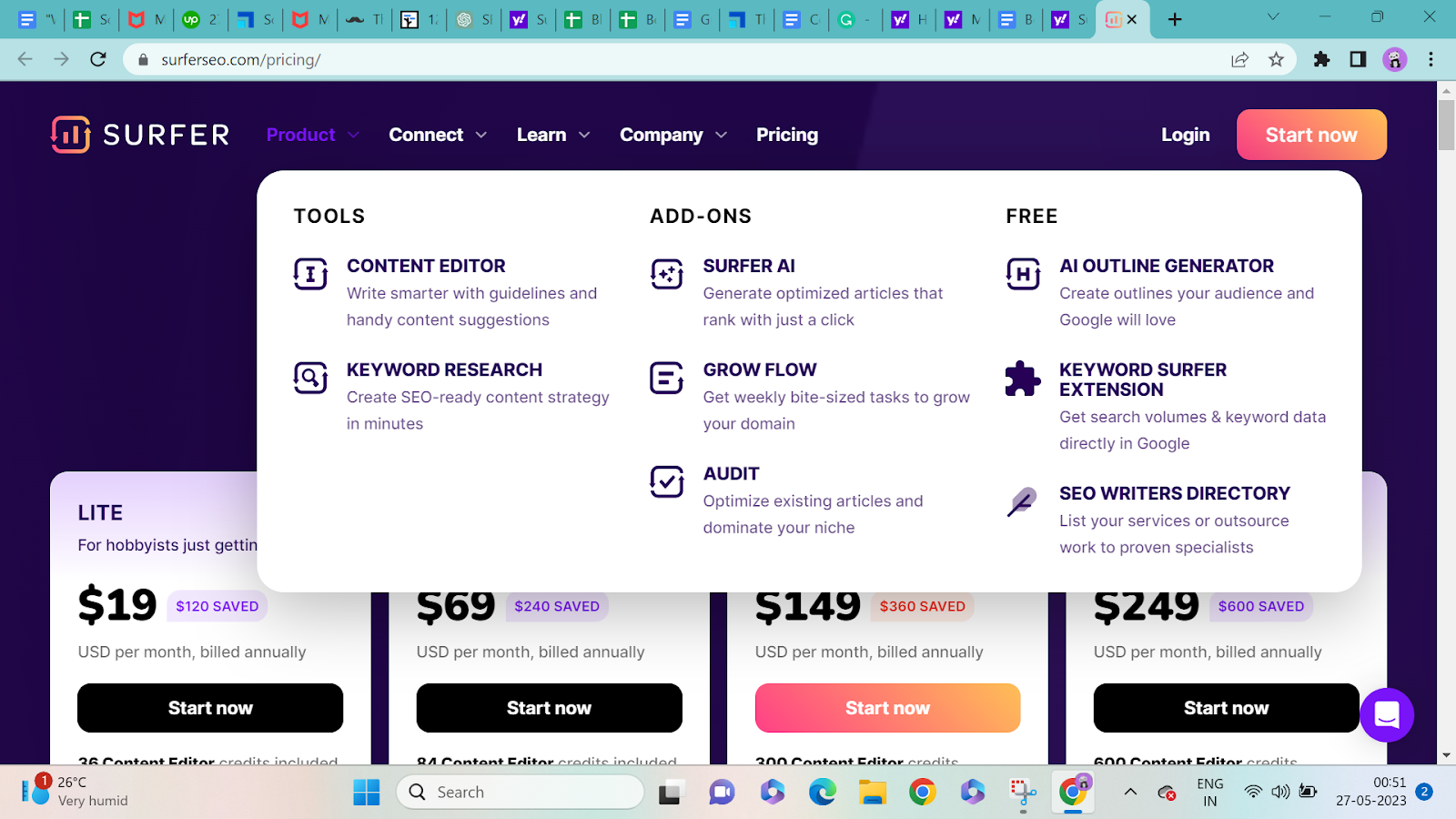Expand the Learn dropdown chevron

click(x=584, y=136)
